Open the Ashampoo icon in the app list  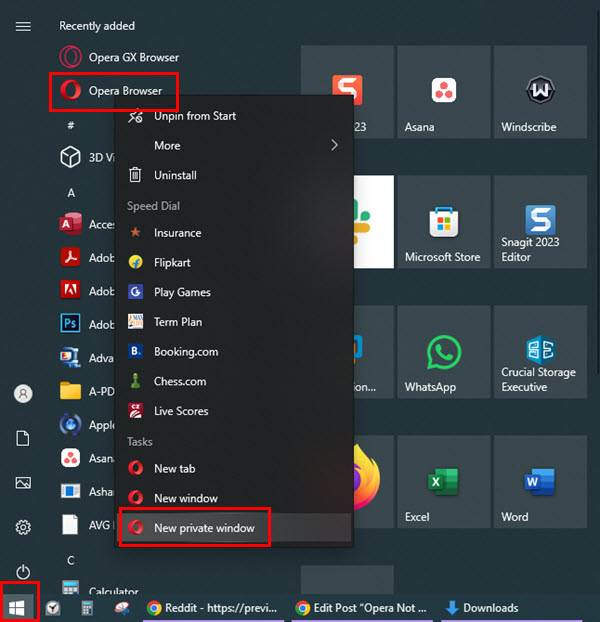pos(70,491)
